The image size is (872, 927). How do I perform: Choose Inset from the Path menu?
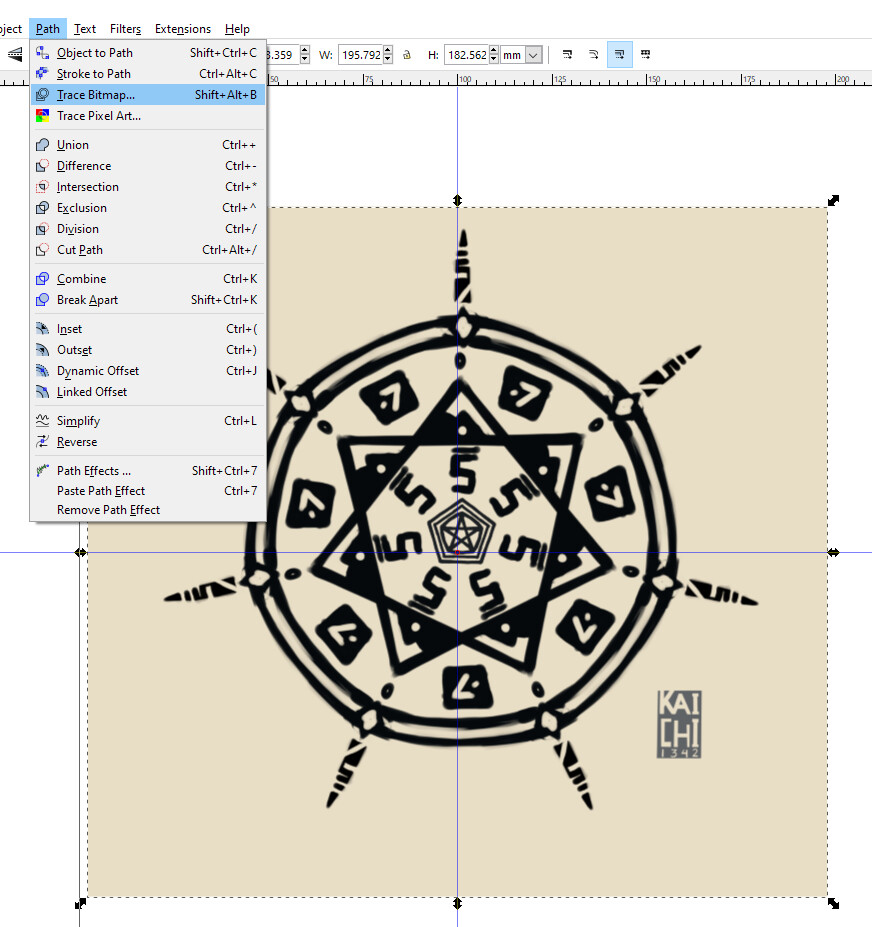(x=148, y=329)
